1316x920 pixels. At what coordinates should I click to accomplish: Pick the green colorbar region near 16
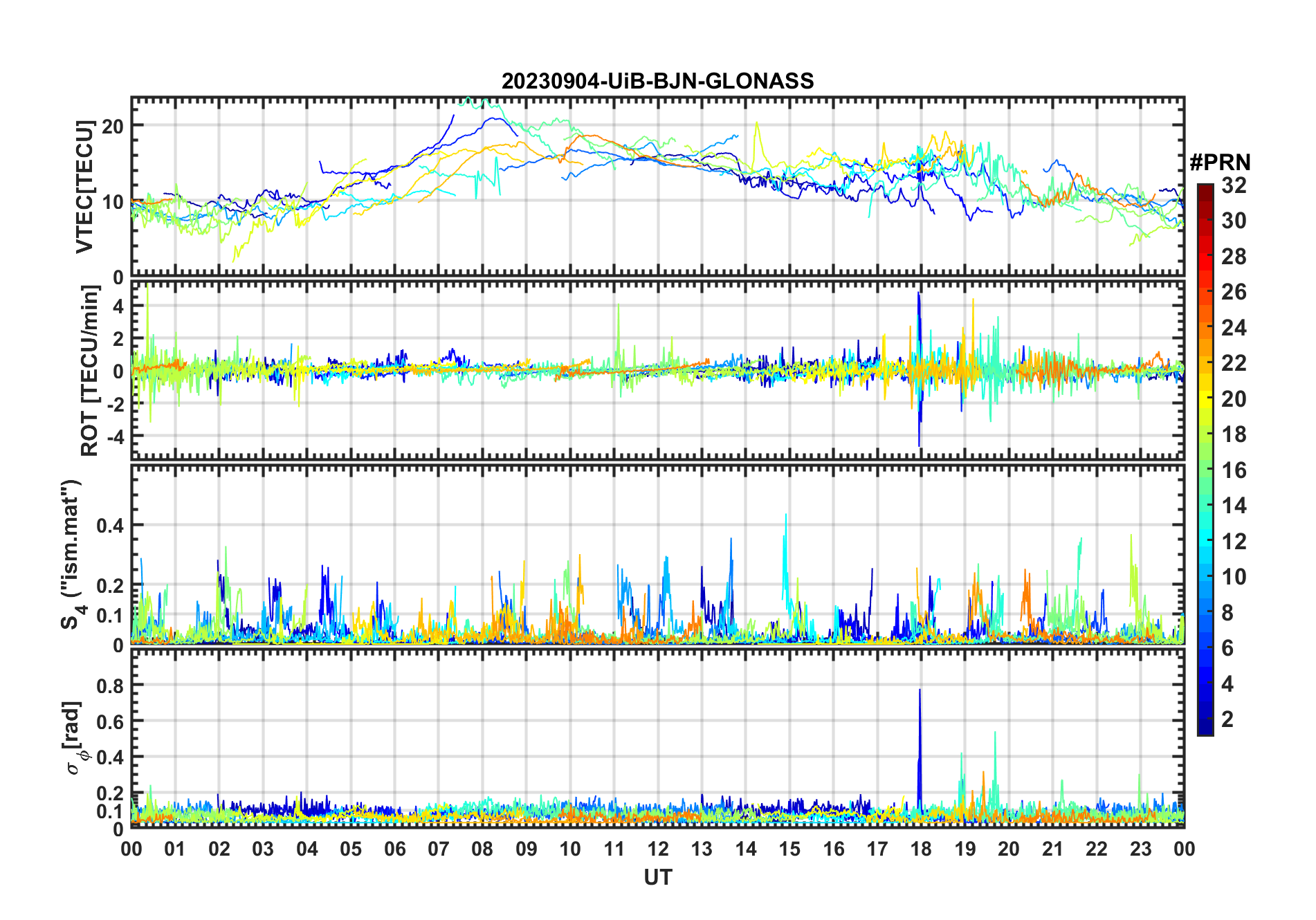pyautogui.click(x=1205, y=470)
